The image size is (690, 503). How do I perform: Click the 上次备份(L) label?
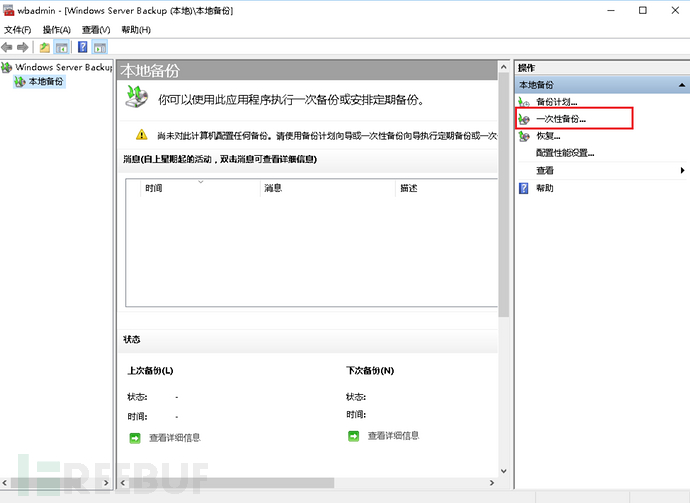(150, 371)
